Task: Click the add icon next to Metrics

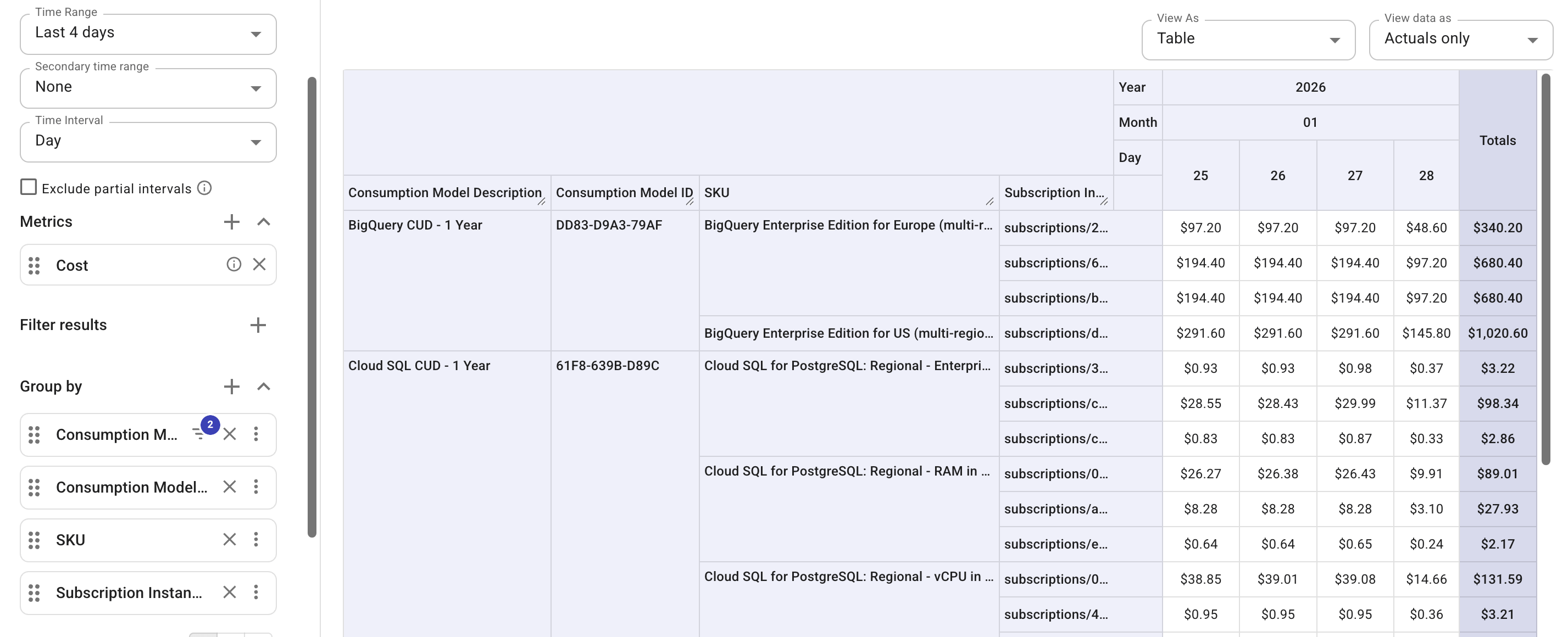Action: [232, 221]
